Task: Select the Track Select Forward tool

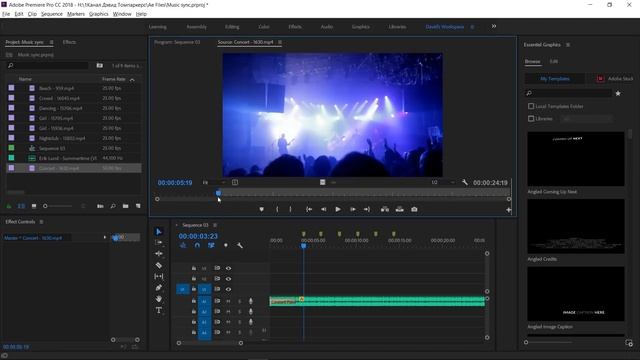Action: (x=159, y=242)
